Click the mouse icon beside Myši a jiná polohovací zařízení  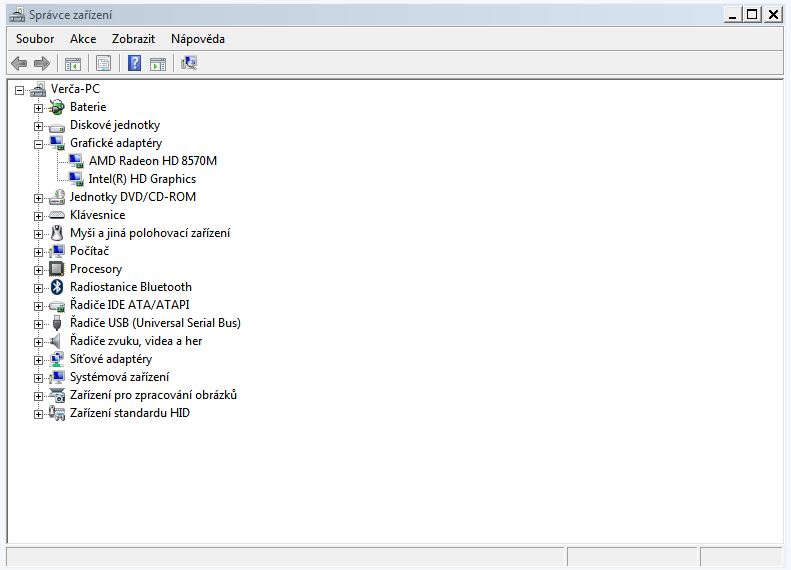[57, 233]
